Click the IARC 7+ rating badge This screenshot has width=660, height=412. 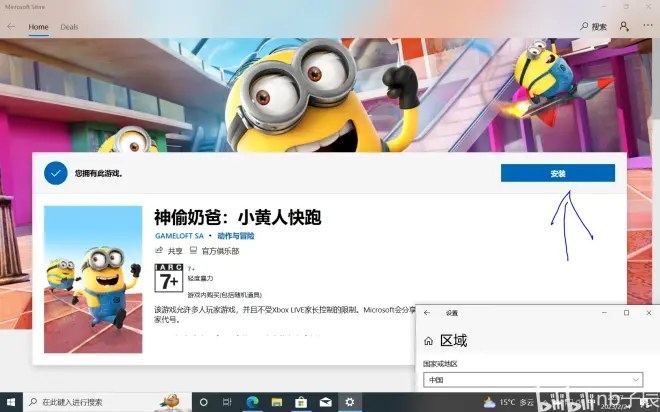(168, 276)
